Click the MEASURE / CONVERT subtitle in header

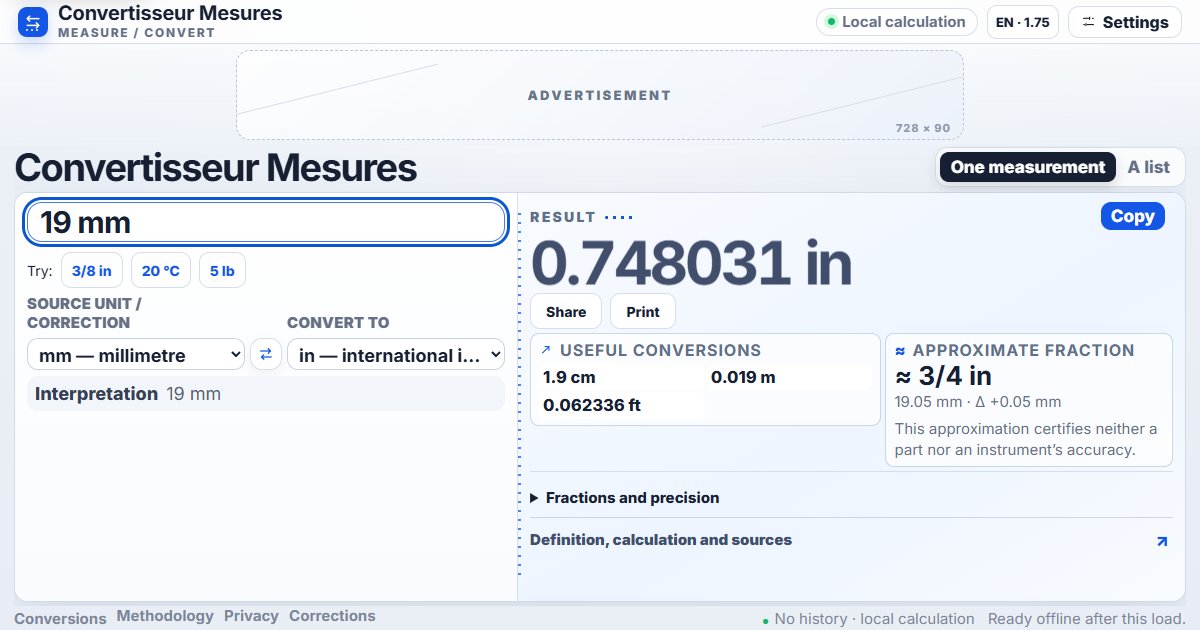(x=136, y=33)
